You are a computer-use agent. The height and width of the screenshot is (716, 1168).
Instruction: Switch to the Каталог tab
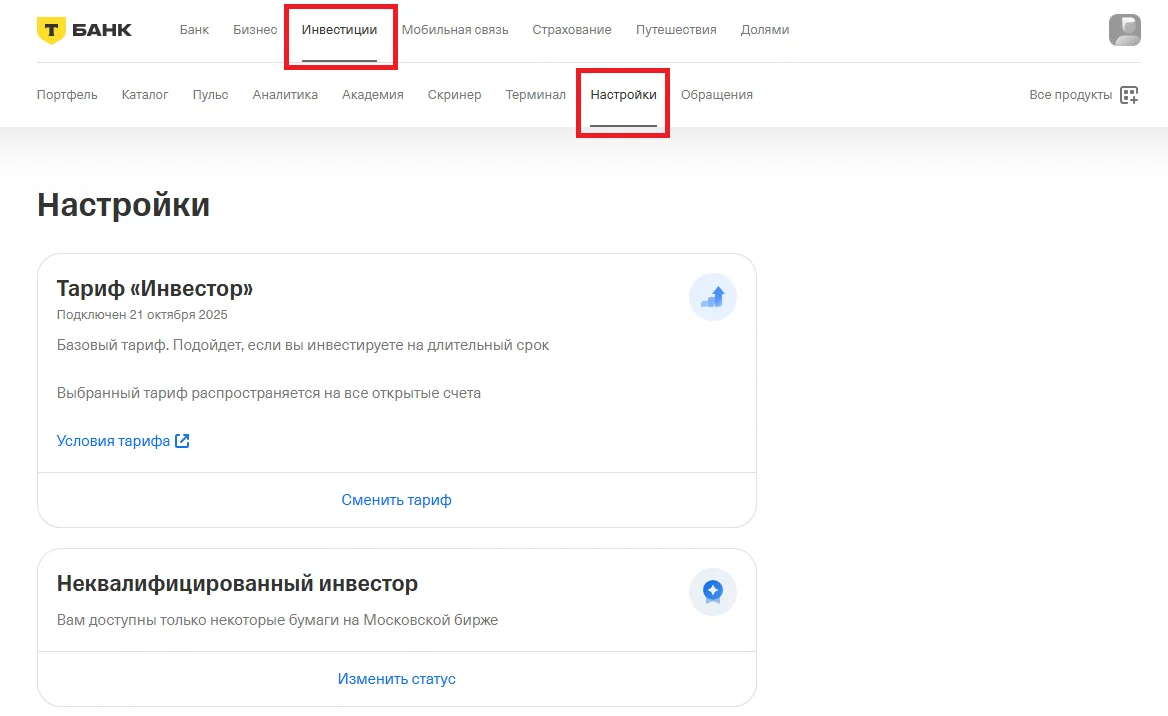click(x=145, y=95)
